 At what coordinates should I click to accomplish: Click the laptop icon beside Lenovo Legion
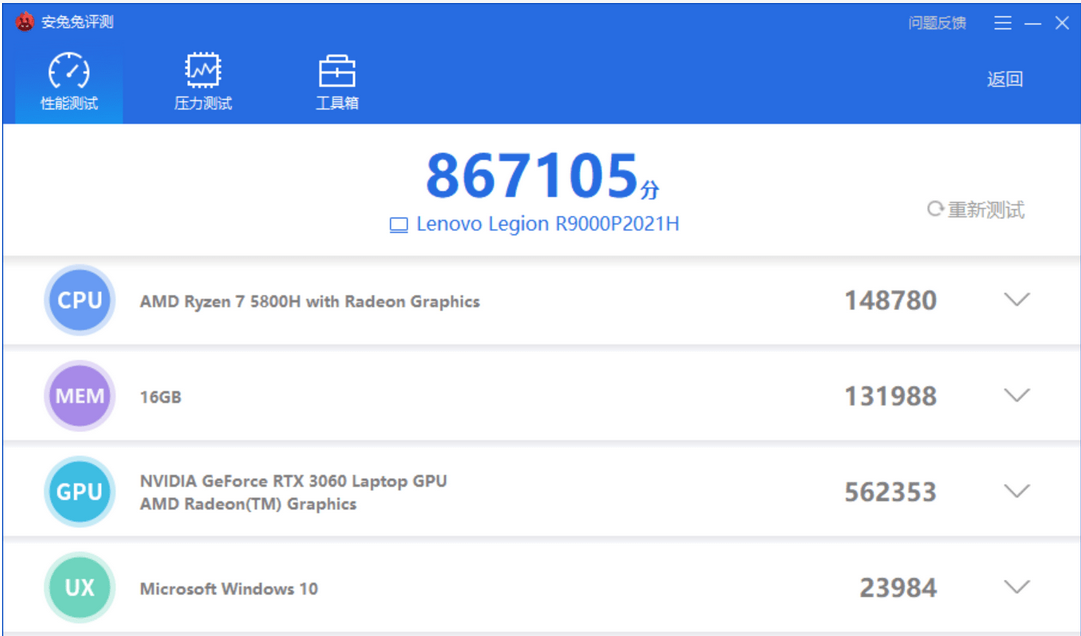(x=398, y=225)
